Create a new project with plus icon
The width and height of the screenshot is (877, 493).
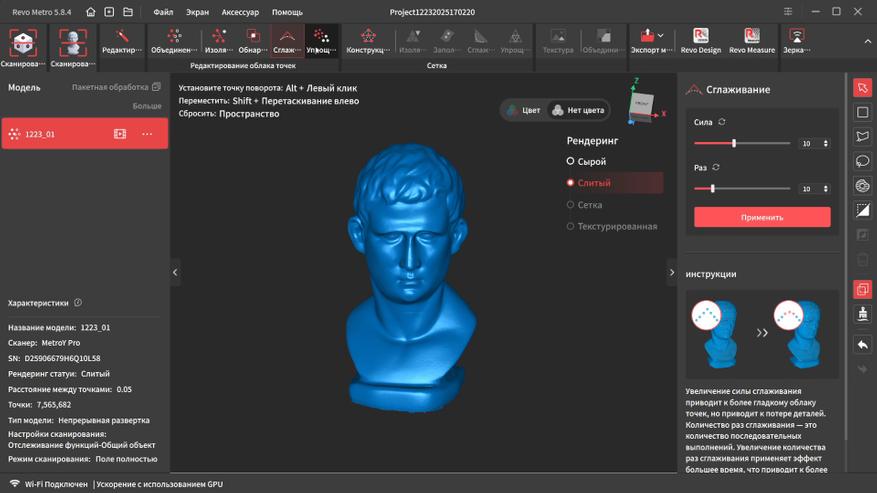109,12
